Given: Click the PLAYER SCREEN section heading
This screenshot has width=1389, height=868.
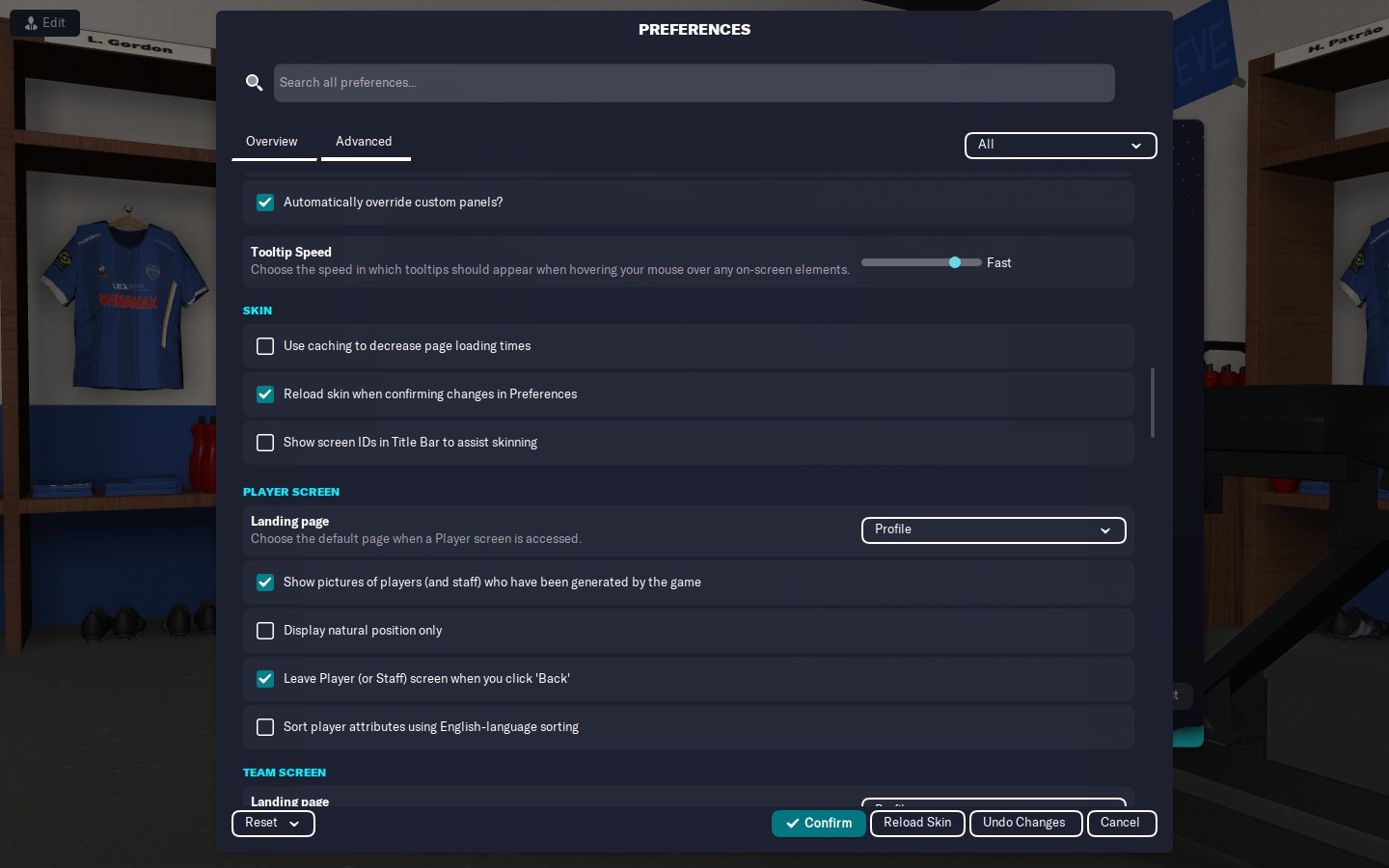Looking at the screenshot, I should tap(291, 492).
